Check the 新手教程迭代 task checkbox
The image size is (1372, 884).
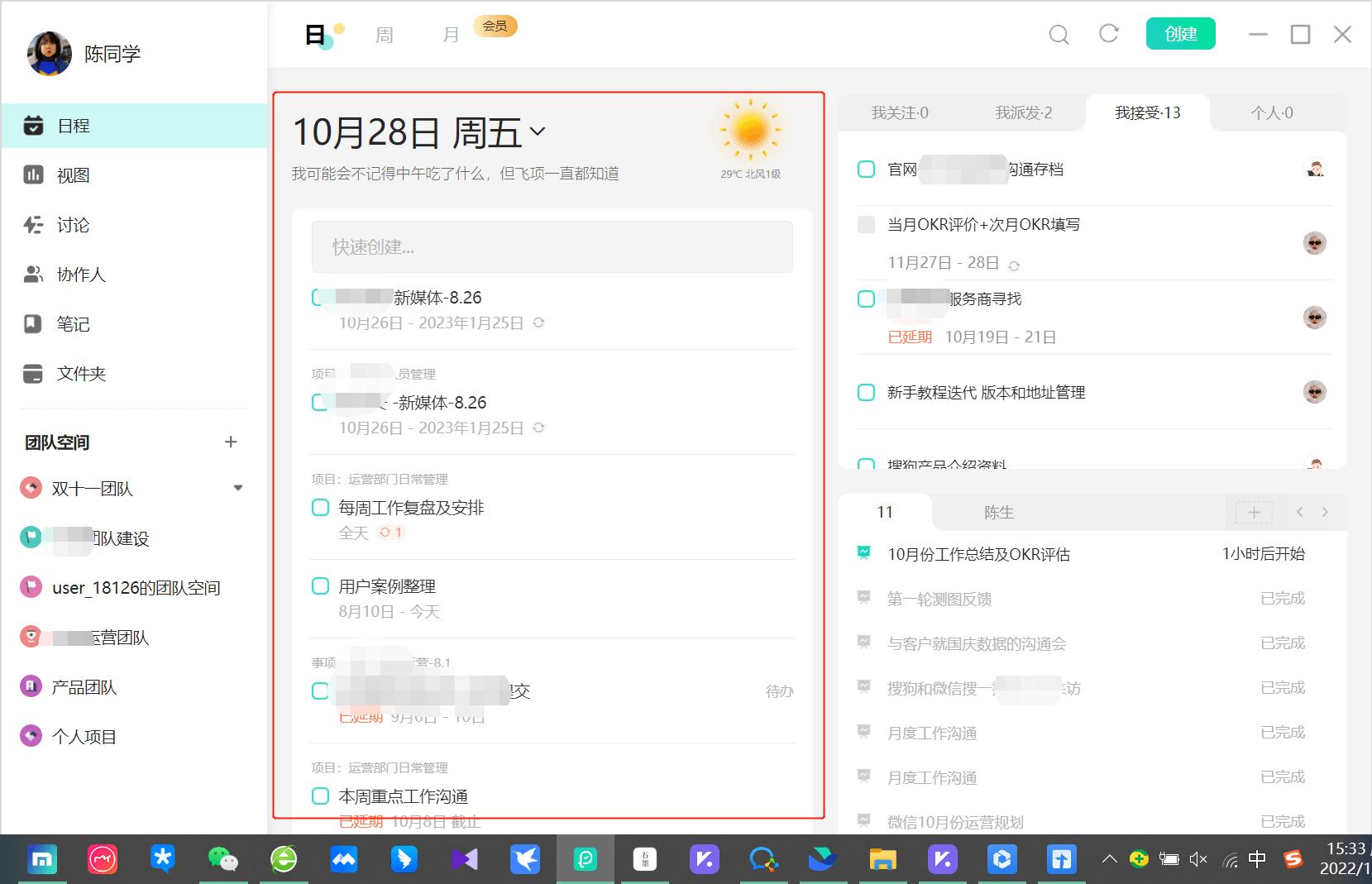pyautogui.click(x=866, y=392)
